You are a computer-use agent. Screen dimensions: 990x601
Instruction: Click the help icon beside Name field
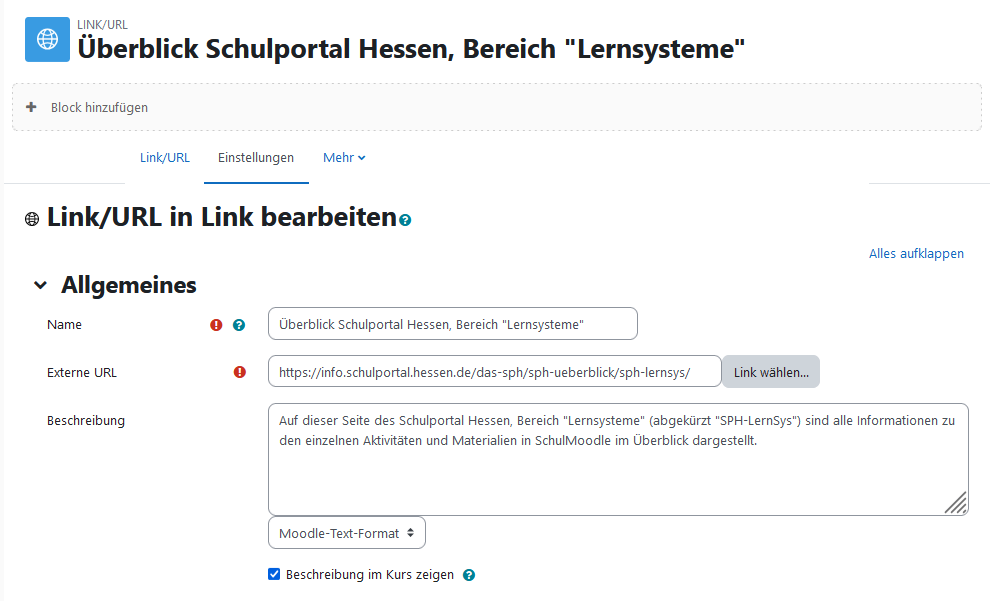(239, 325)
